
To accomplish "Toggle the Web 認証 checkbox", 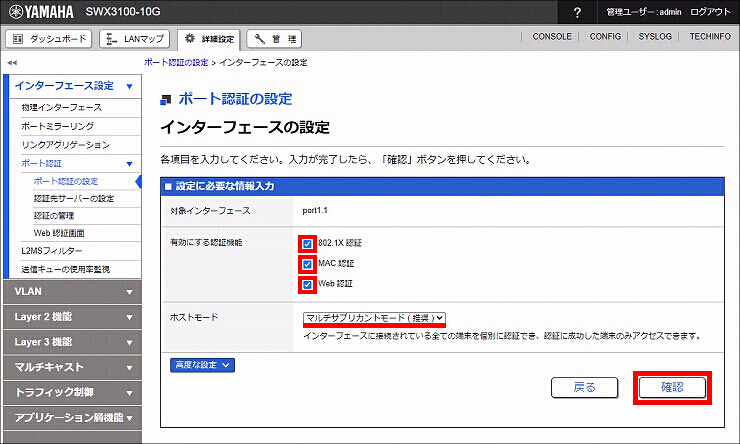I will (307, 285).
